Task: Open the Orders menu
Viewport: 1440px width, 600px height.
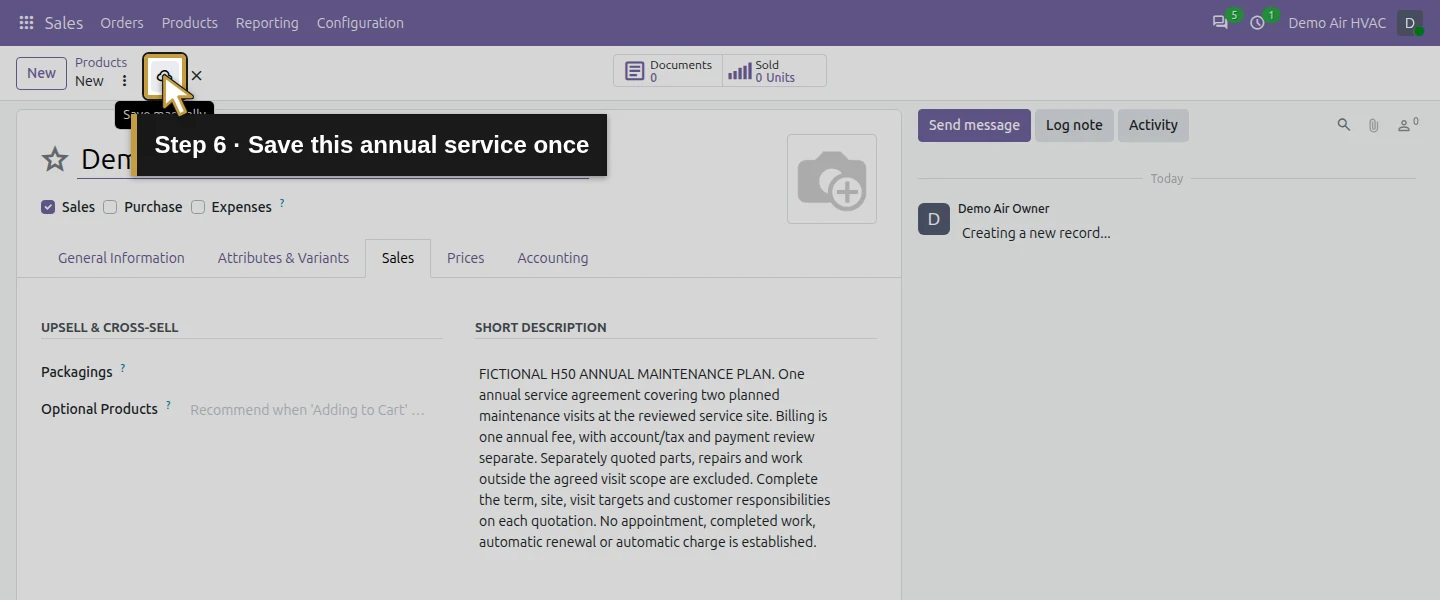Action: tap(122, 23)
